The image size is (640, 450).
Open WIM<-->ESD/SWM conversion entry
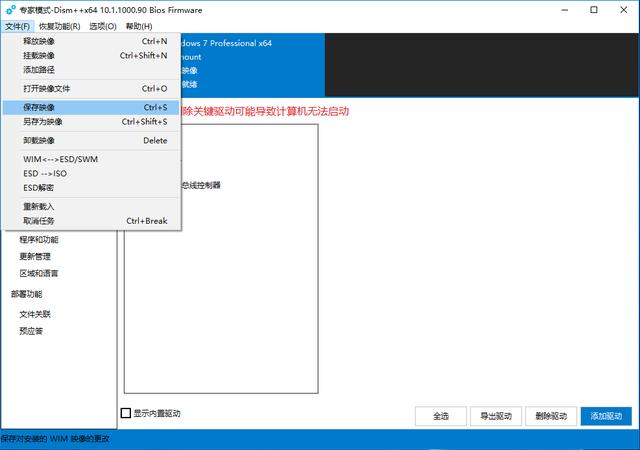[92, 159]
